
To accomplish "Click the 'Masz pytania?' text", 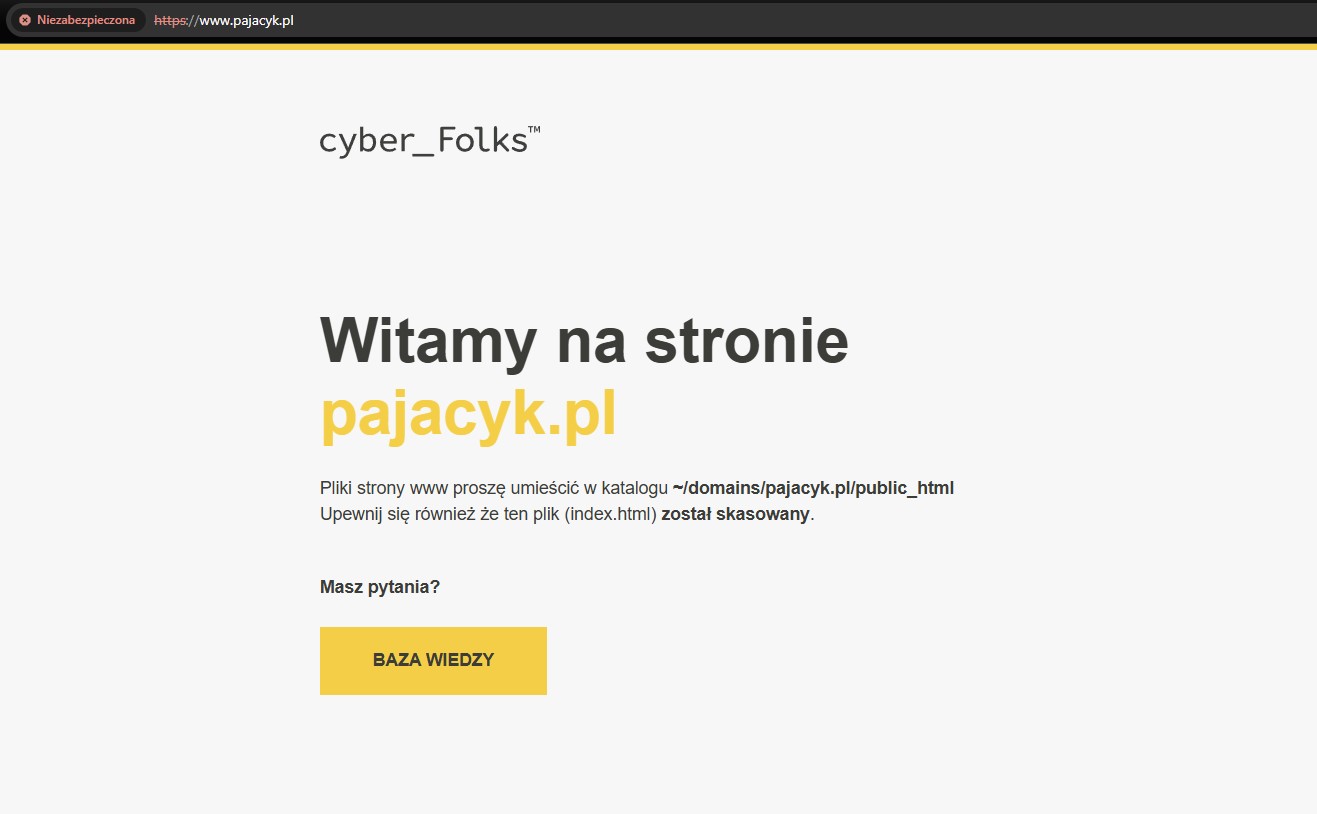I will tap(380, 587).
